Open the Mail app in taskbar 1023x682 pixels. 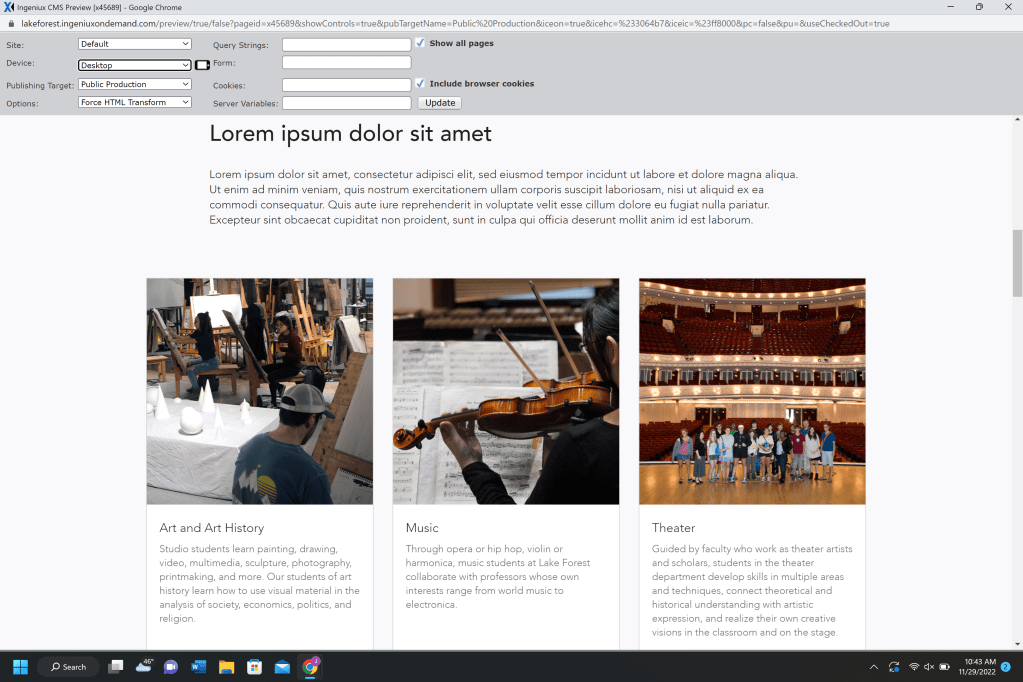[x=282, y=667]
